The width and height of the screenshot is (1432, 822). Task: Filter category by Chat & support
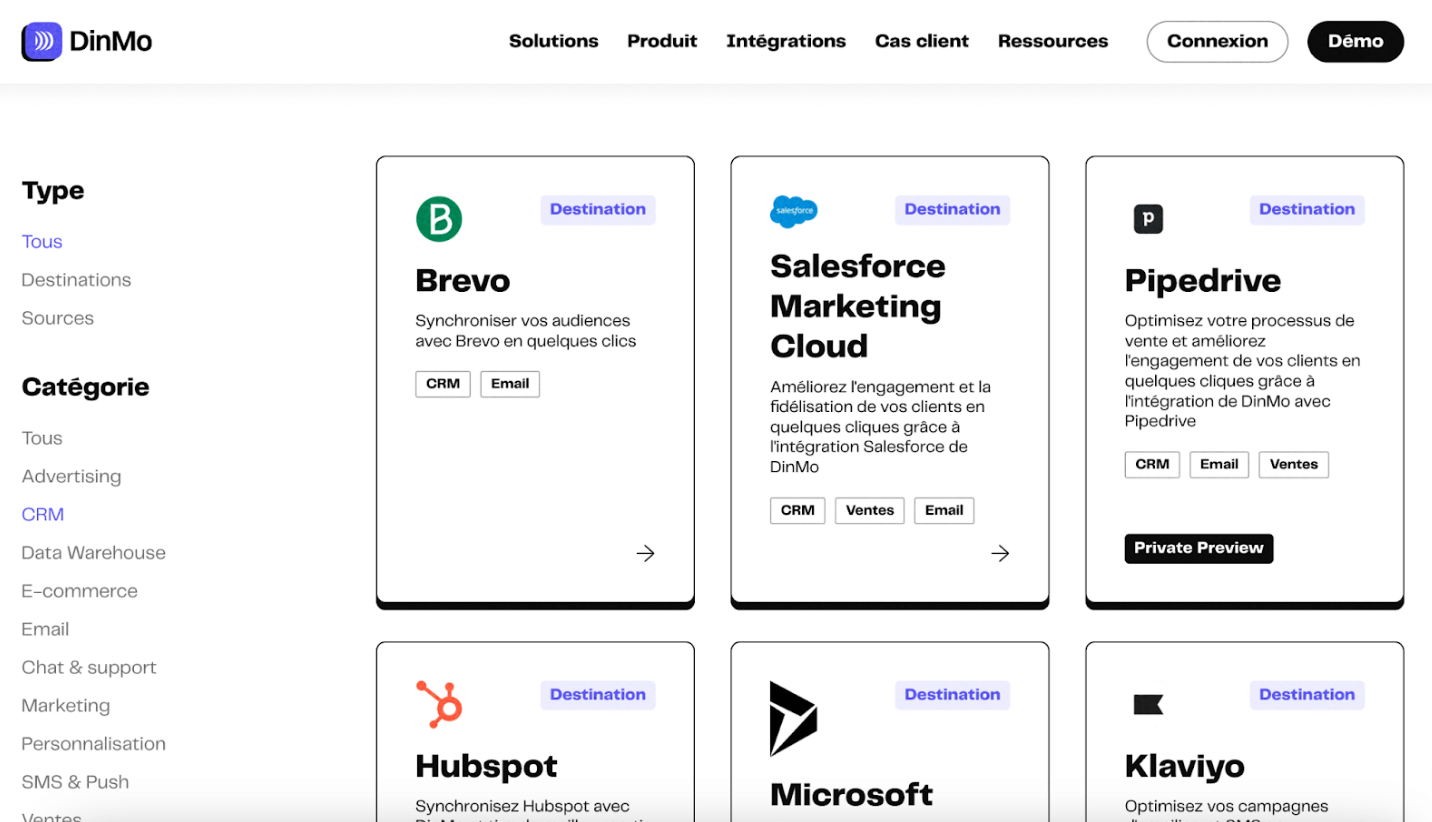tap(89, 667)
